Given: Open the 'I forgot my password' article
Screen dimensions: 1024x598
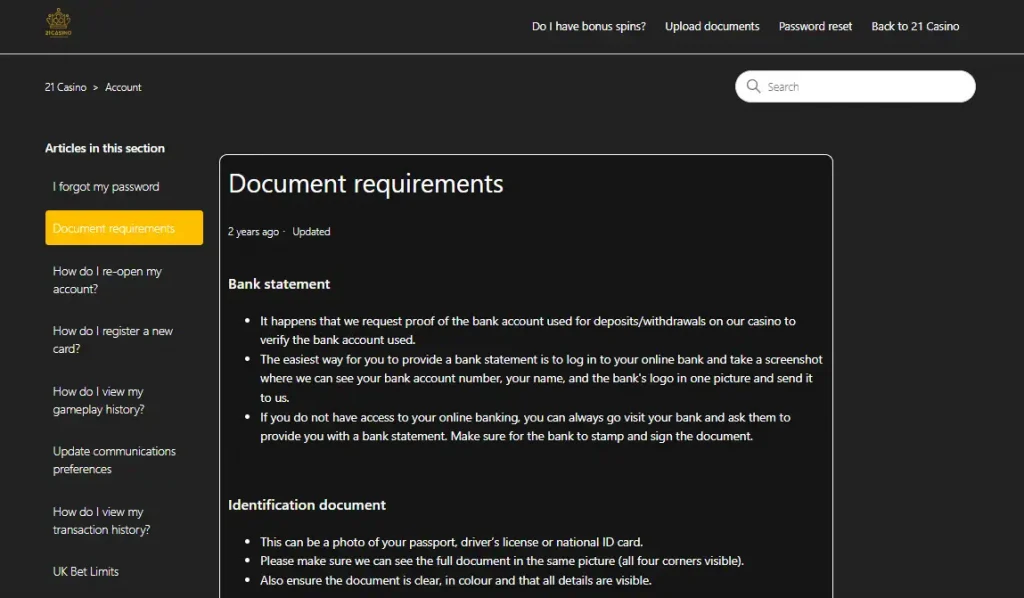Looking at the screenshot, I should tap(106, 187).
